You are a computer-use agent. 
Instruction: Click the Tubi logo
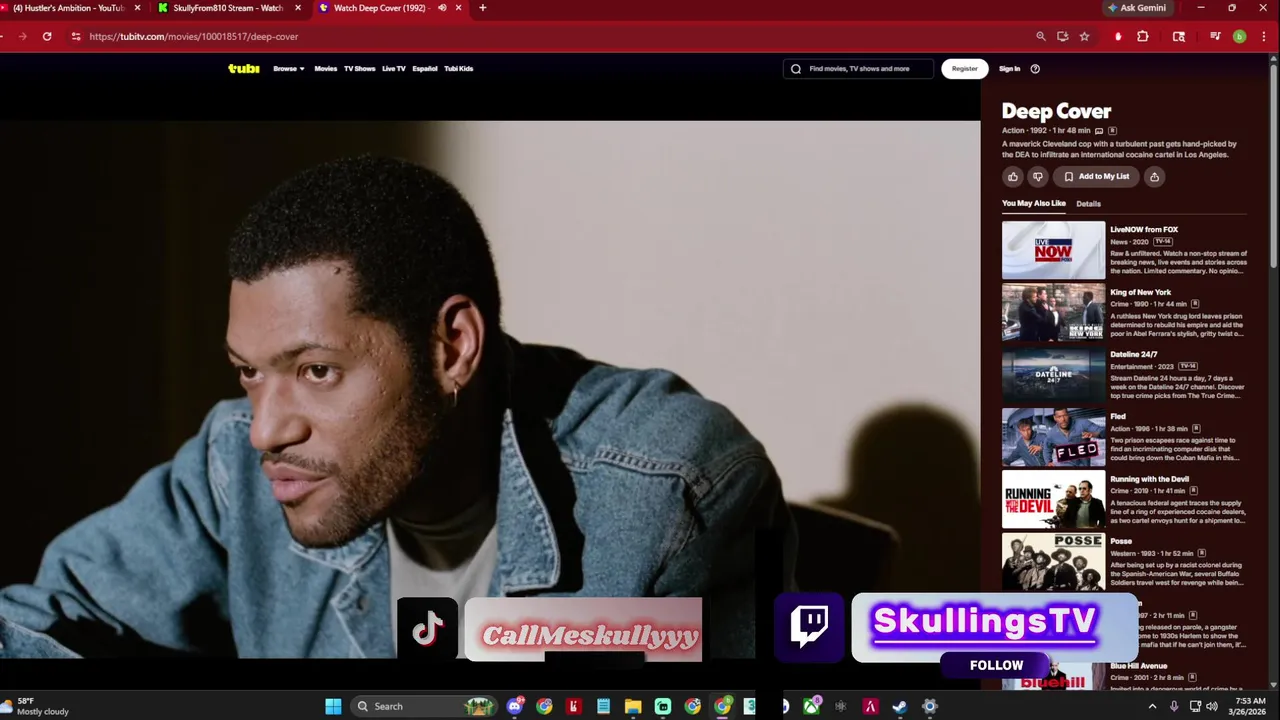(244, 68)
